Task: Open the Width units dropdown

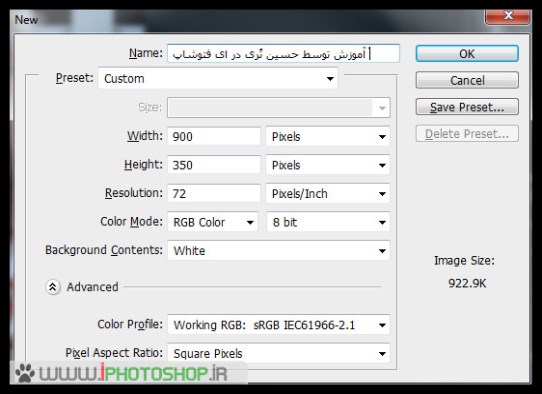Action: [x=328, y=136]
